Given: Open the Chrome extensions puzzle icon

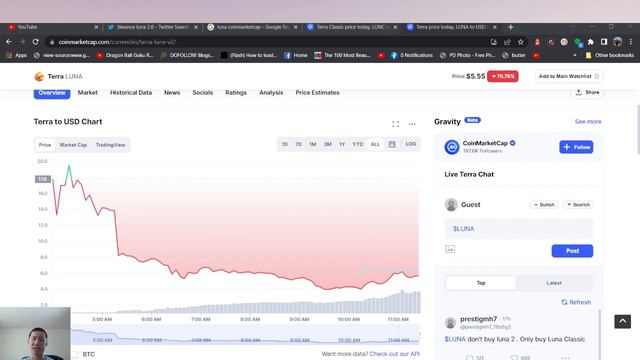Looking at the screenshot, I should click(x=590, y=42).
